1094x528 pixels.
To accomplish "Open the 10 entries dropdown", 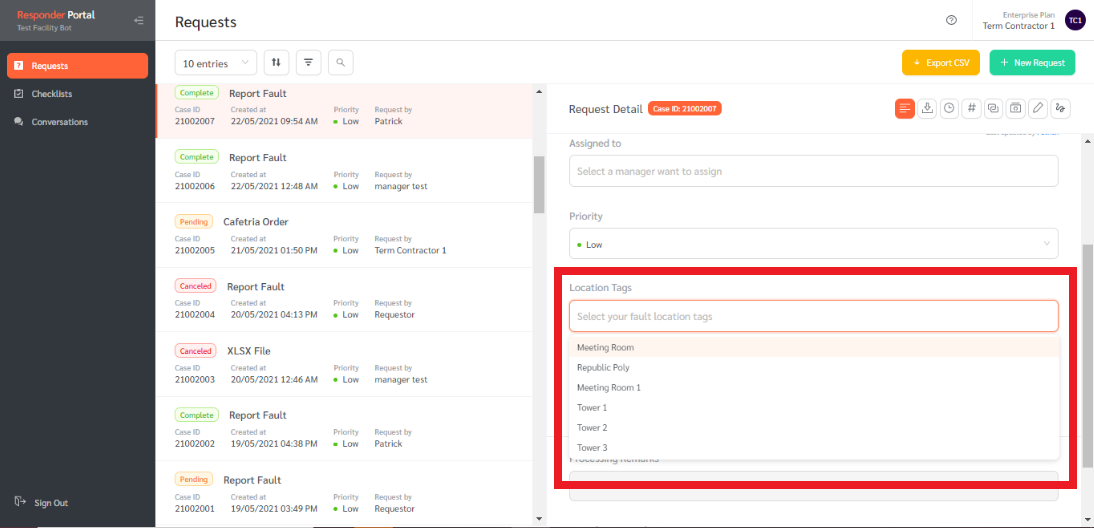I will point(216,63).
